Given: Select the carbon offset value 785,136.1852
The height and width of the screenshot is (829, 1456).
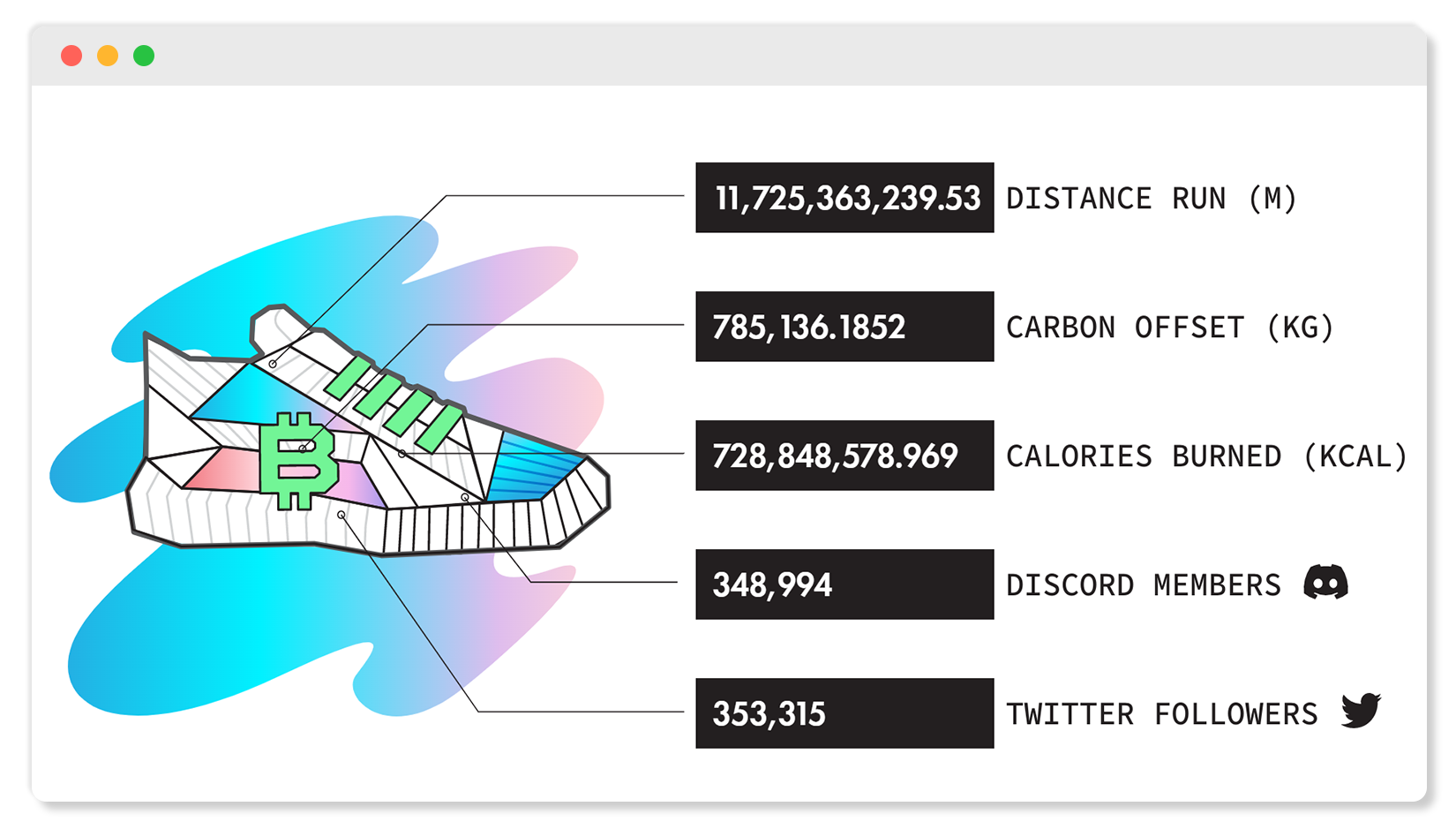Looking at the screenshot, I should tap(808, 328).
